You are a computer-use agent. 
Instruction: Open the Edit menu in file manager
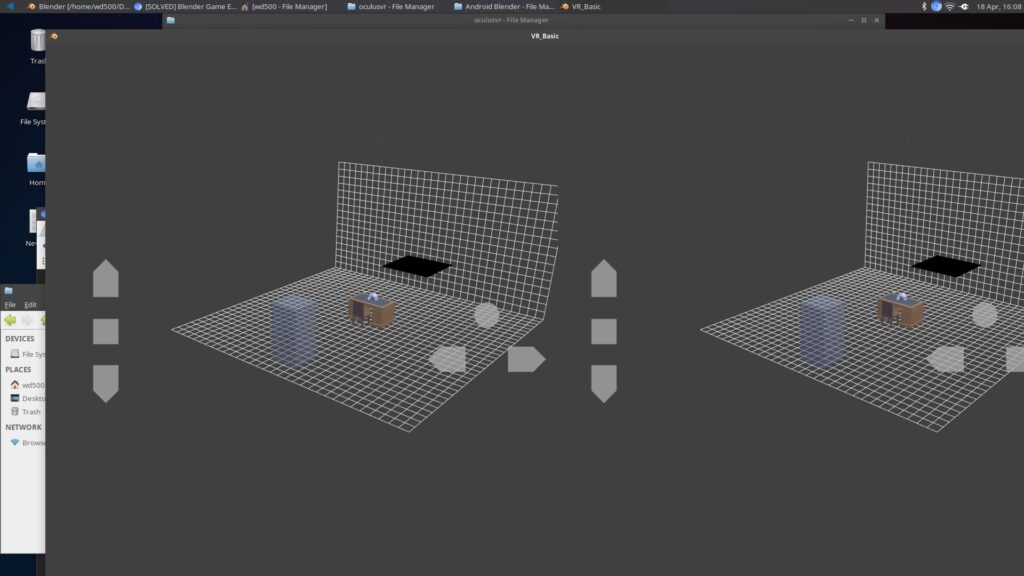(x=31, y=305)
